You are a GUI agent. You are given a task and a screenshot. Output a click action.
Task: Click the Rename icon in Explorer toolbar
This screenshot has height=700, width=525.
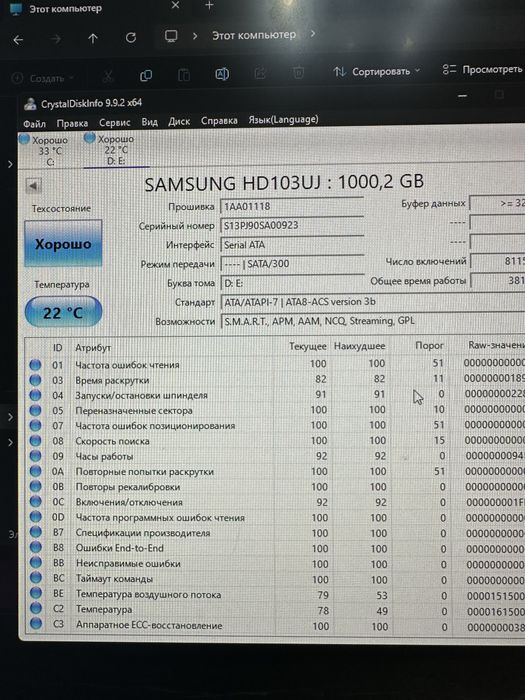click(222, 74)
